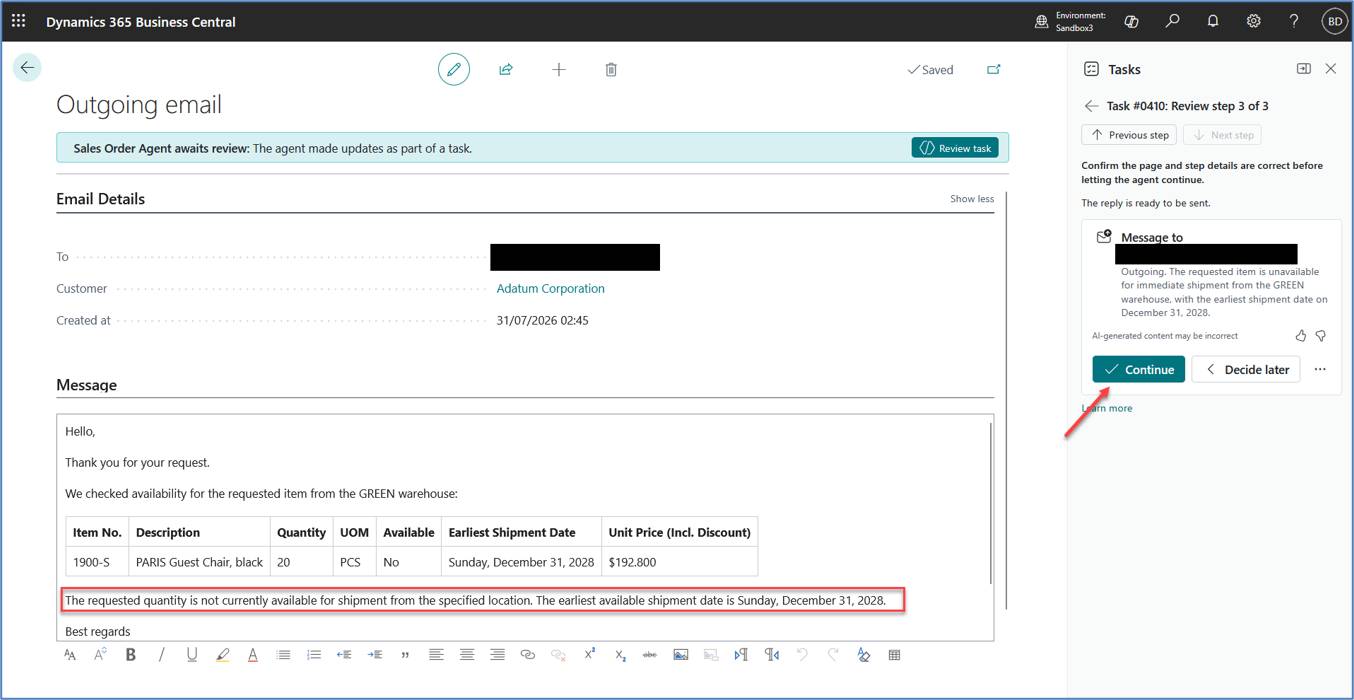Apply underline formatting
Screen dimensions: 1354x700
192,655
